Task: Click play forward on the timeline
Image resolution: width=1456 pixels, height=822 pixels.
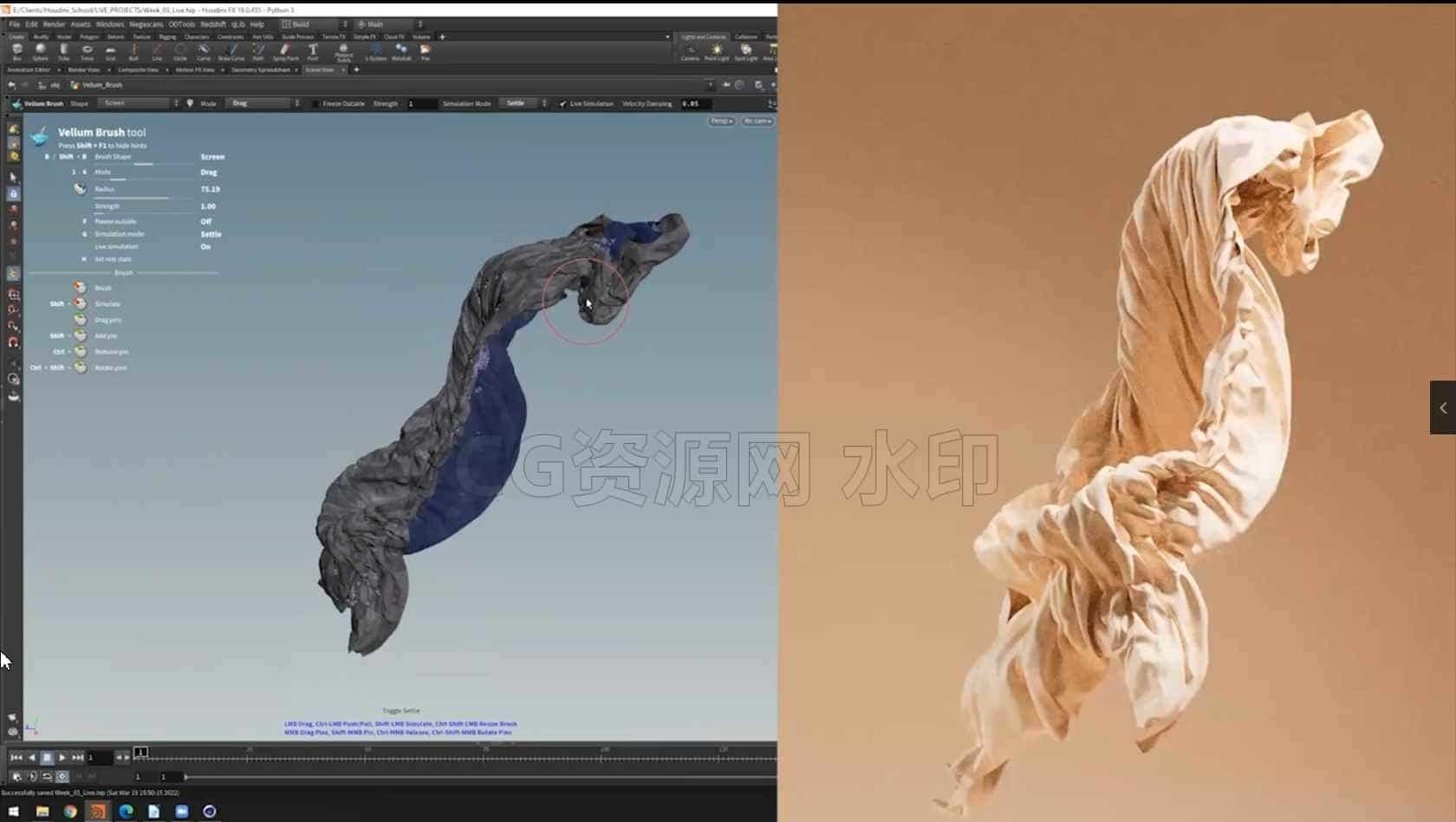Action: pos(62,758)
